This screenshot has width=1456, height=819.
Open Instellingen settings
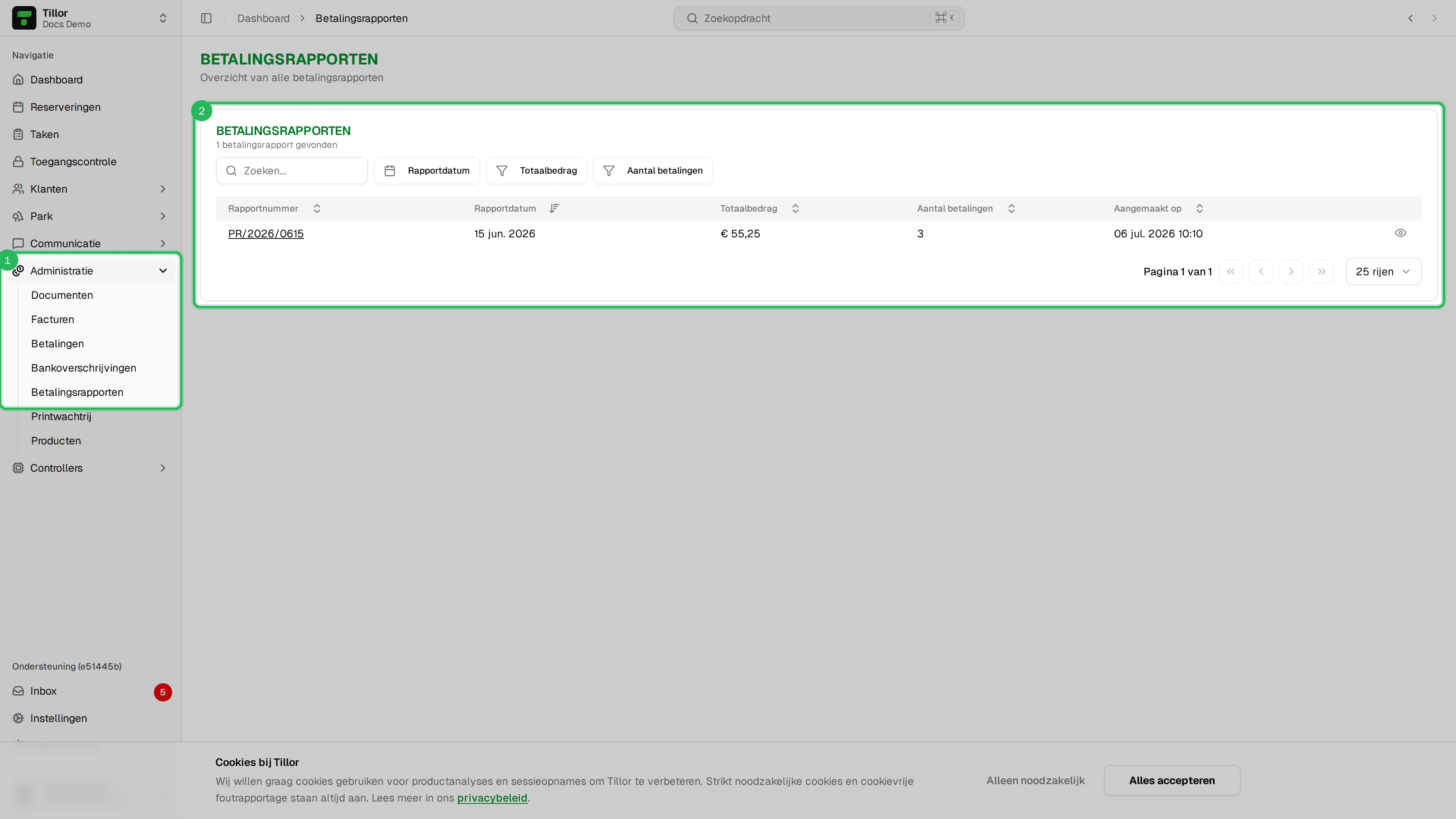(91, 719)
